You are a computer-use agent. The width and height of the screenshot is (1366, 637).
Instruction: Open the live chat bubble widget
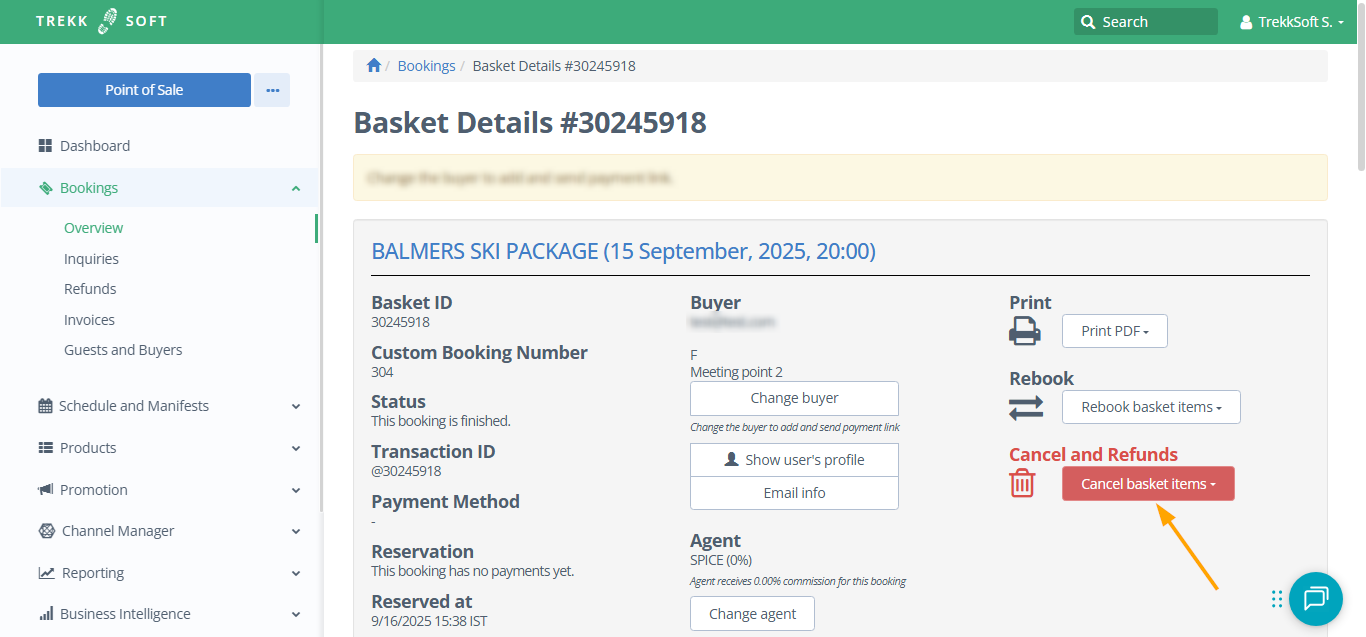pyautogui.click(x=1315, y=599)
